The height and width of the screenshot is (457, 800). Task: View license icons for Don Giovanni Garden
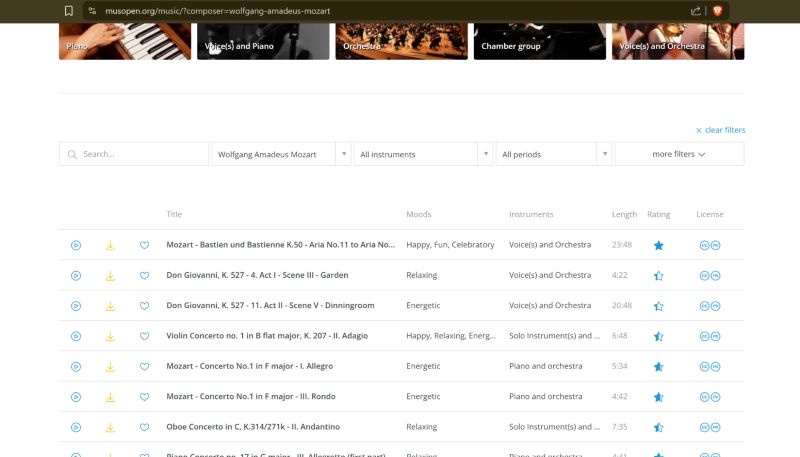point(710,276)
